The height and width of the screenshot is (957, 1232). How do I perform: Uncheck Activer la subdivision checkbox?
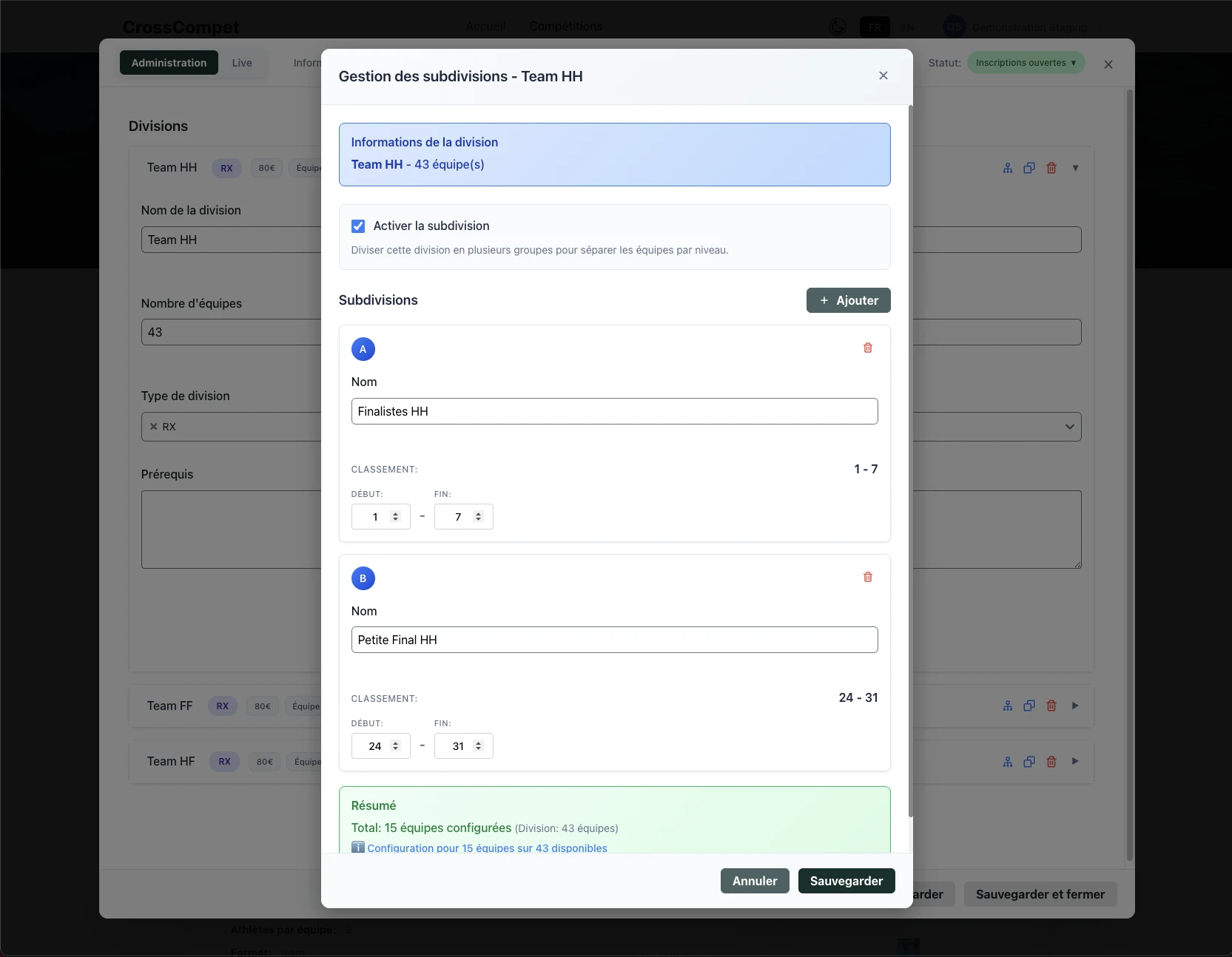tap(358, 226)
